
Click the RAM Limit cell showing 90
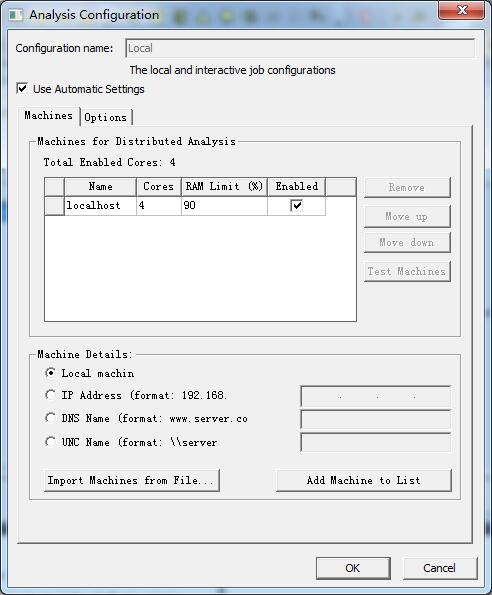[224, 206]
